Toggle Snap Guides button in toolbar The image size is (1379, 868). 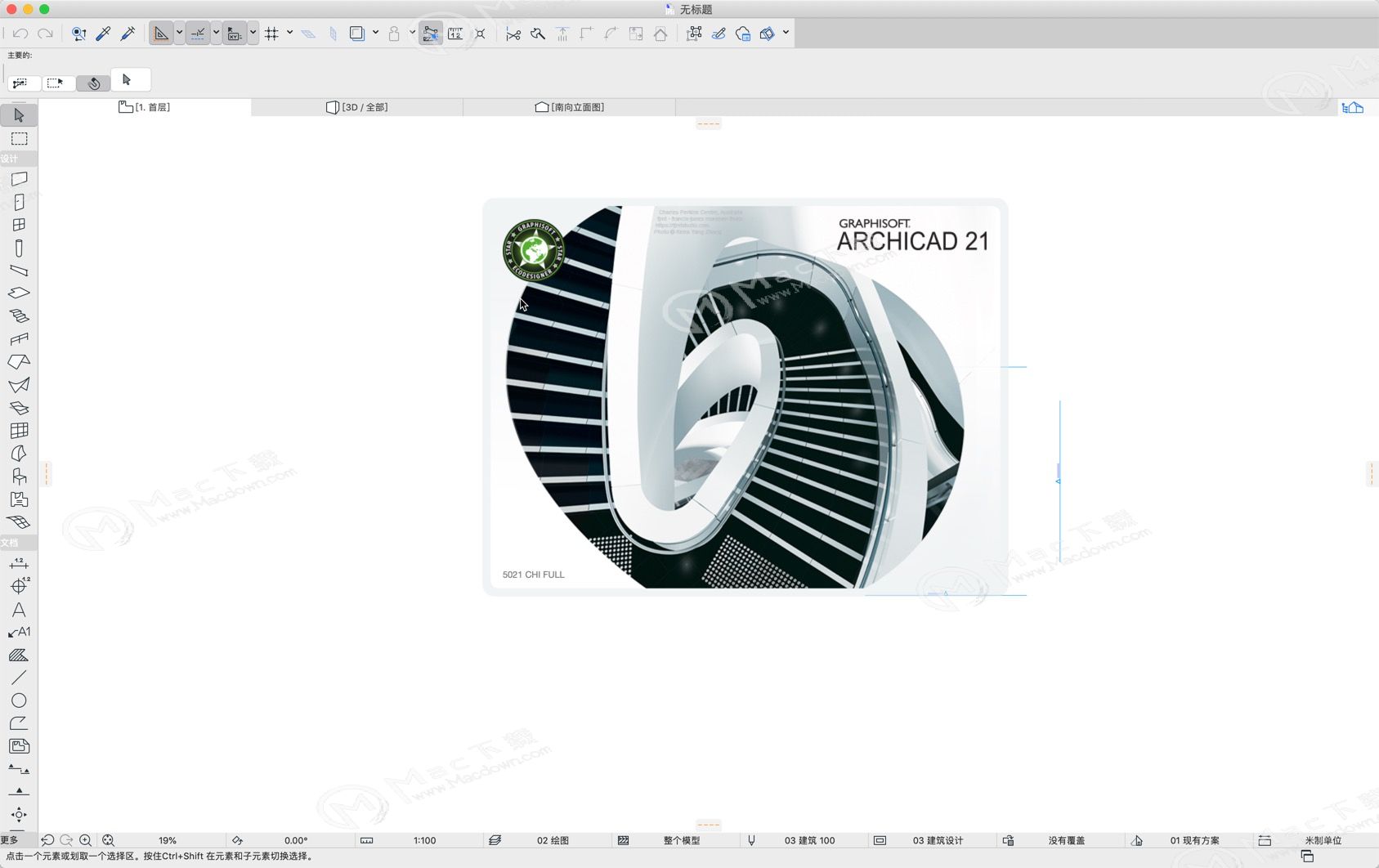(197, 34)
